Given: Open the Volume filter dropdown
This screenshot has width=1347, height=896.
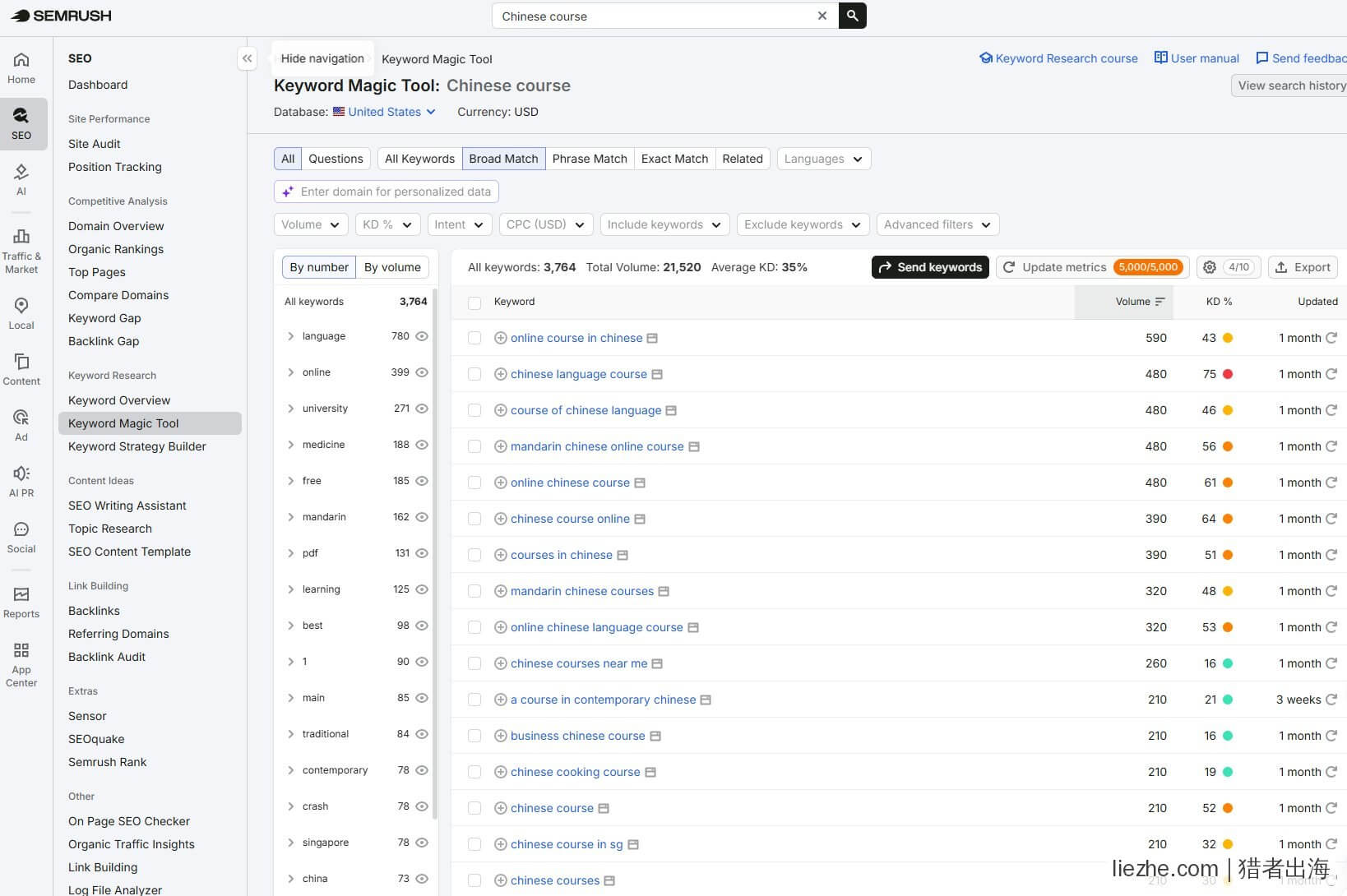Looking at the screenshot, I should (x=311, y=224).
